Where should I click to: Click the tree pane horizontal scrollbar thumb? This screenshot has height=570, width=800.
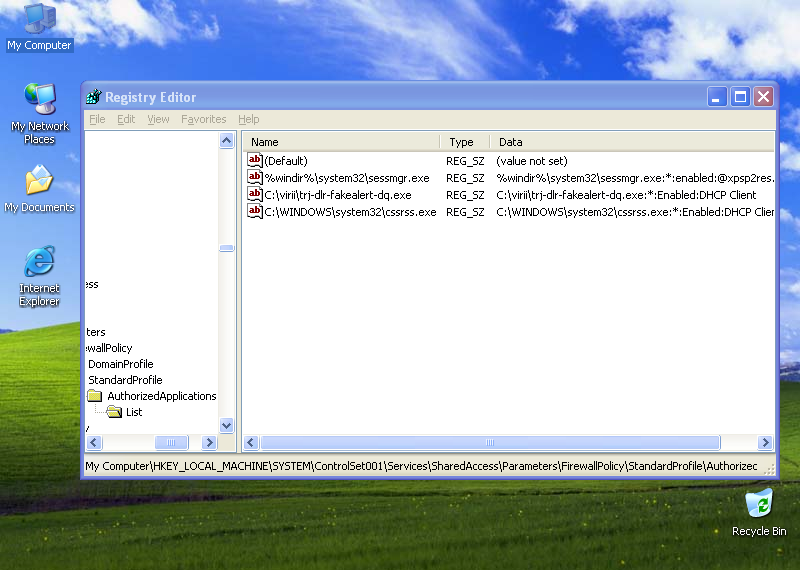[171, 442]
